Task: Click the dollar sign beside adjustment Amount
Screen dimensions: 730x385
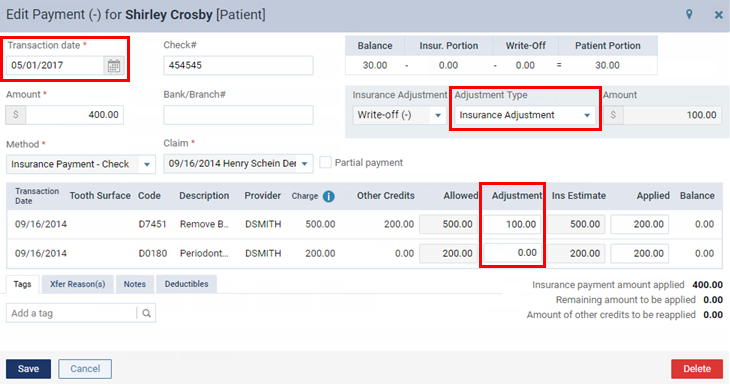Action: point(613,115)
